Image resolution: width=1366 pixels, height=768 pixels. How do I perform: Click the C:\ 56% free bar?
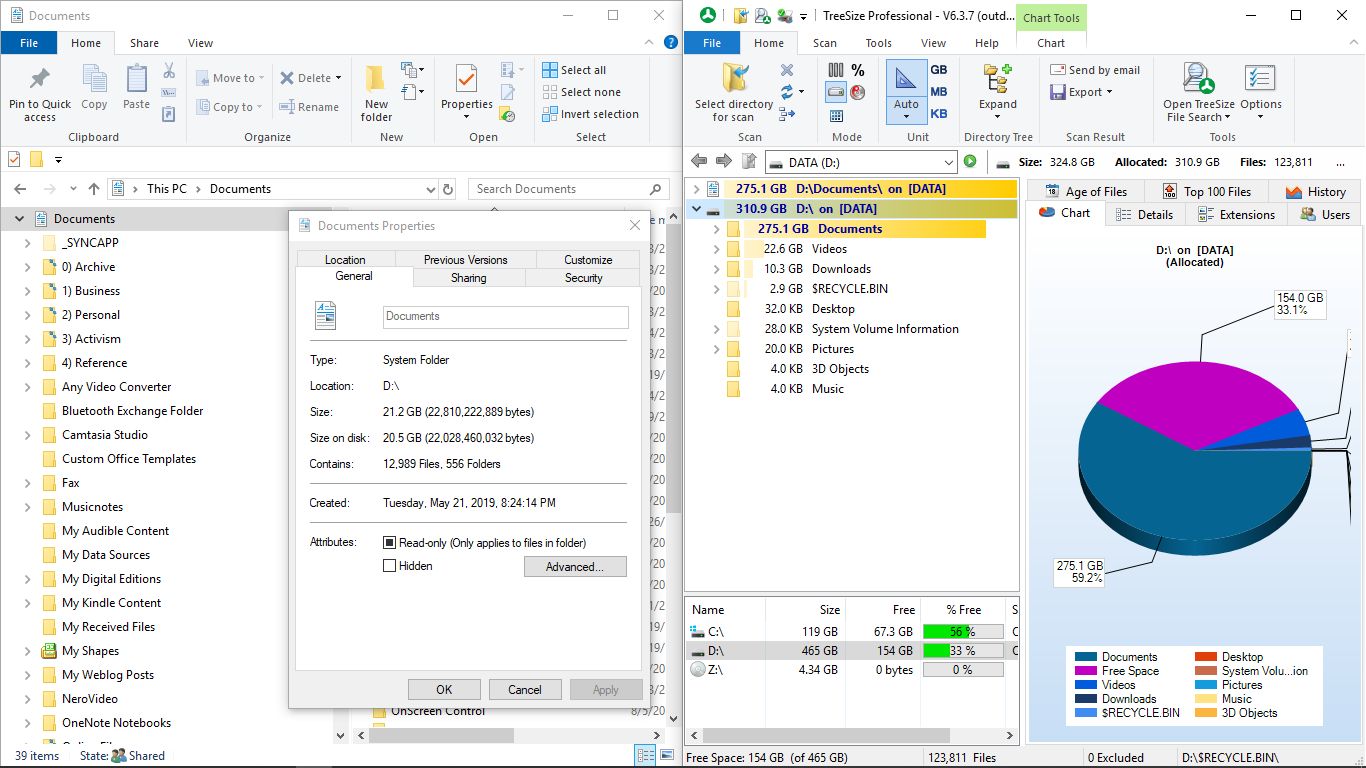click(x=963, y=632)
